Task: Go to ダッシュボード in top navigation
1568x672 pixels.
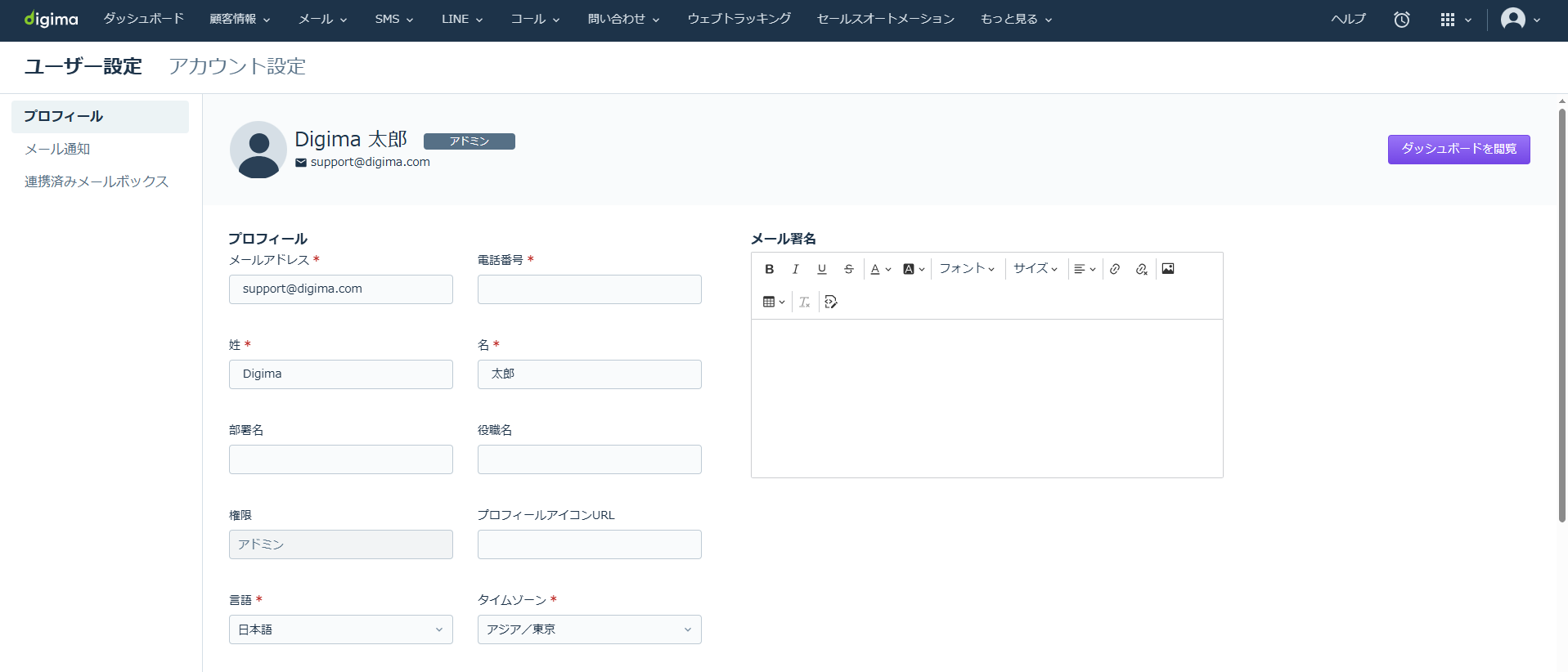Action: point(144,19)
